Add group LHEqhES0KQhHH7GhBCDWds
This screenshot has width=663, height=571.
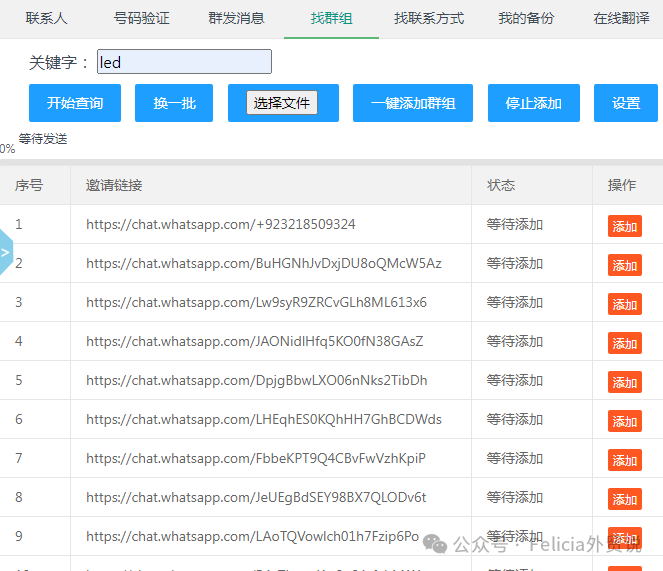[x=625, y=421]
